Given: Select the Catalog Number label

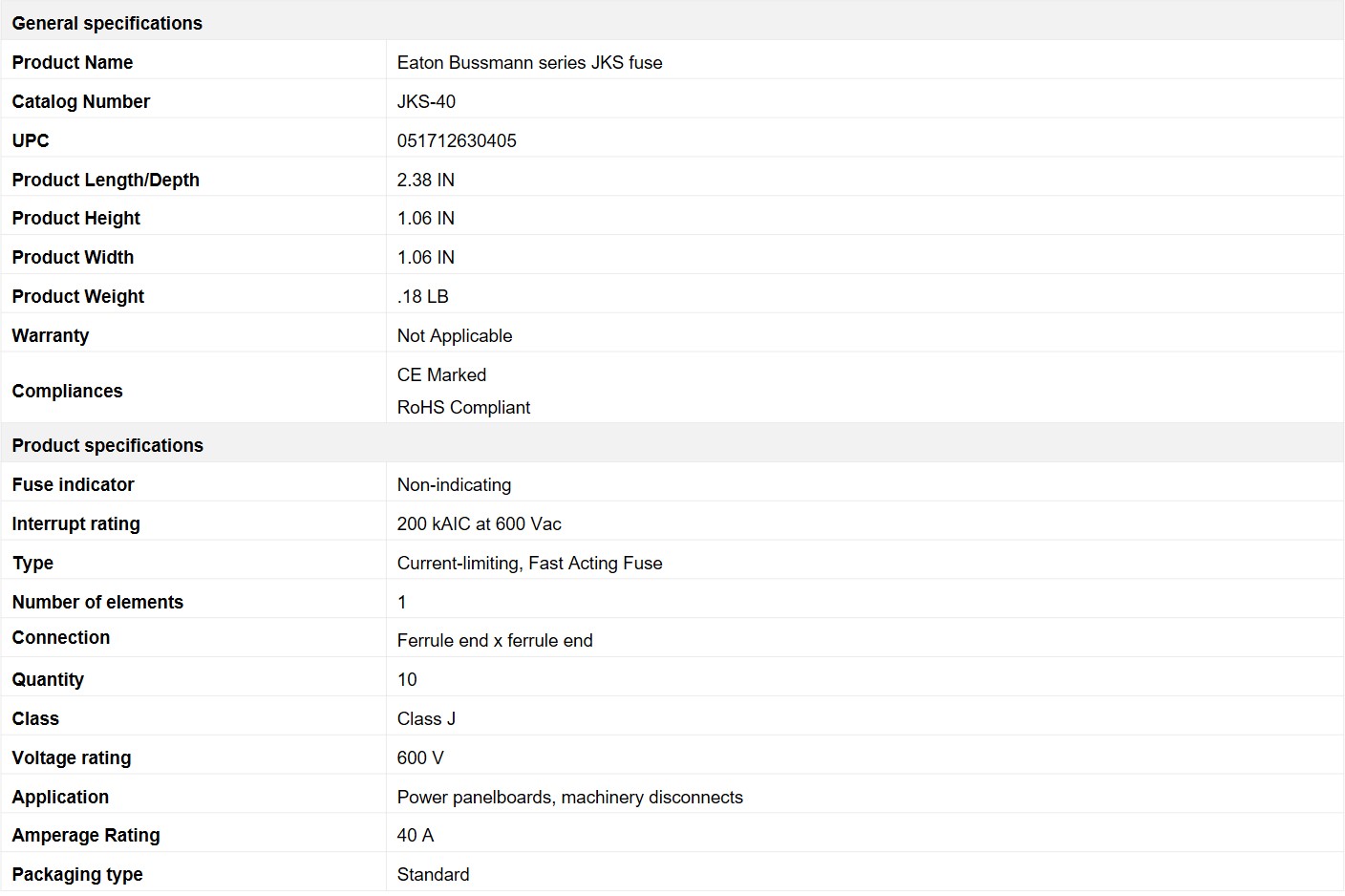Looking at the screenshot, I should [x=81, y=101].
